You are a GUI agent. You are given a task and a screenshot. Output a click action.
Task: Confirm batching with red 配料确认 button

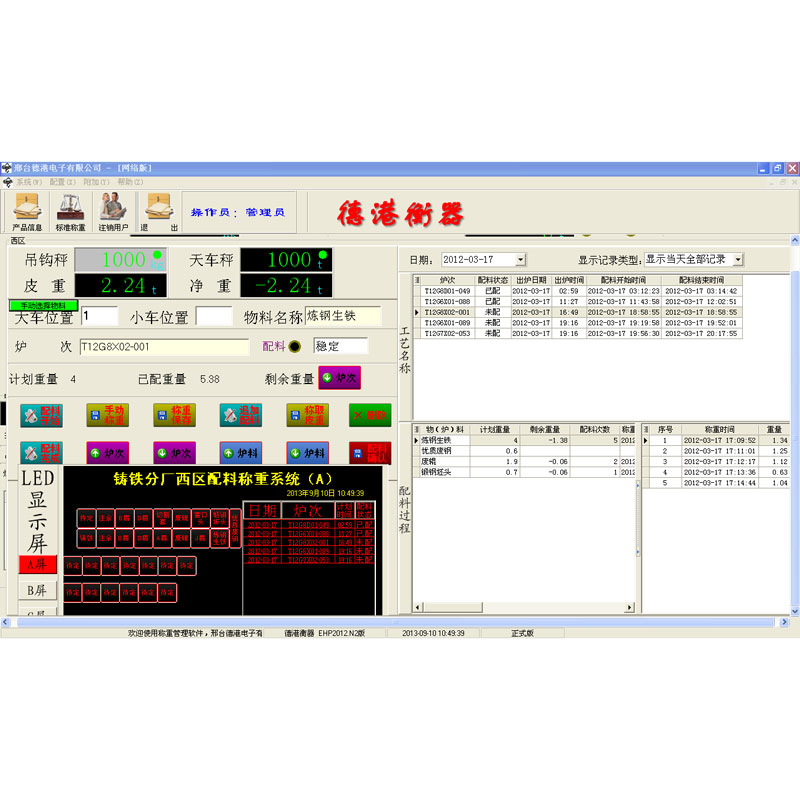(370, 453)
